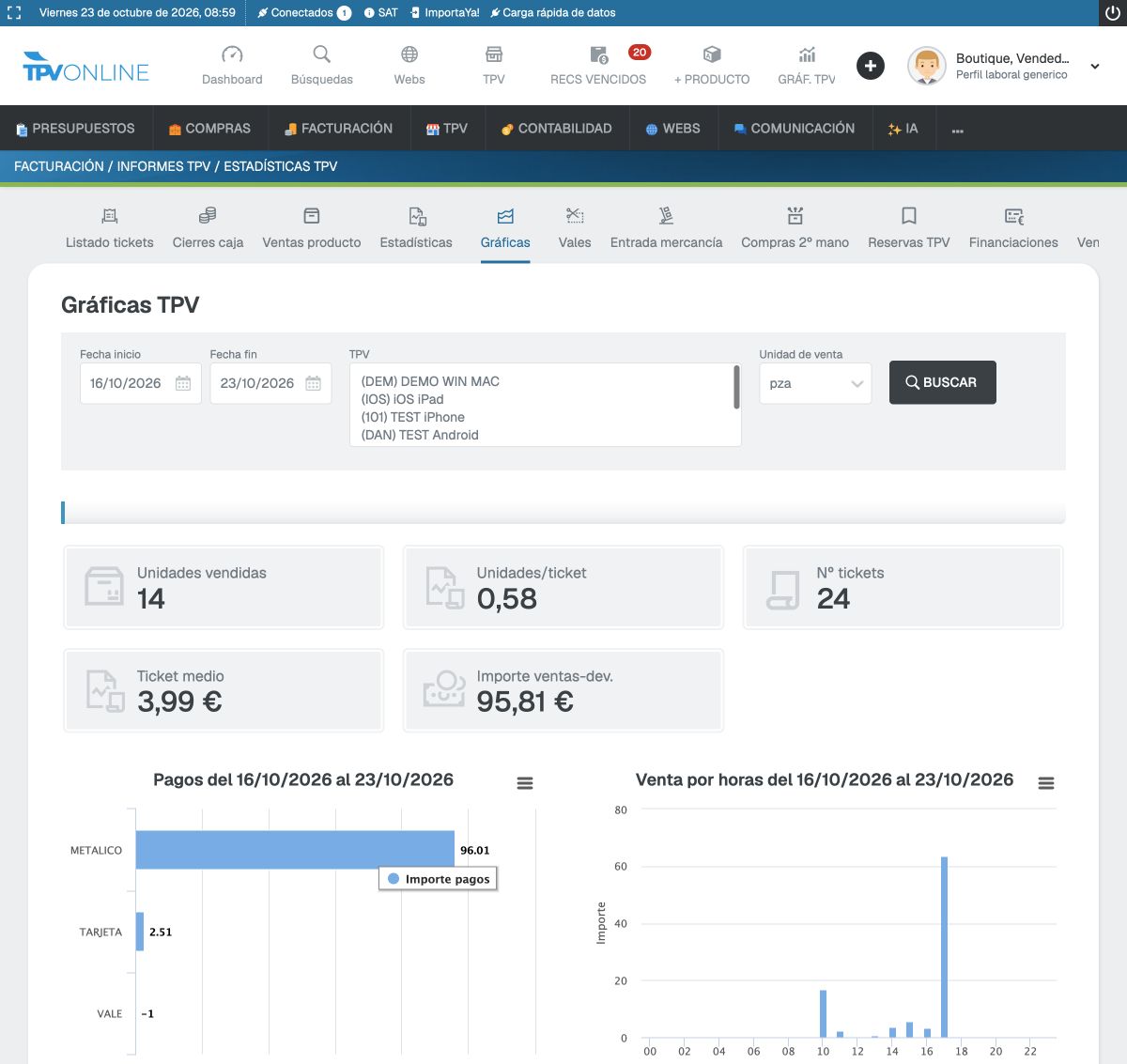Open the COMUNICACIÓN menu
This screenshot has width=1127, height=1064.
click(795, 129)
